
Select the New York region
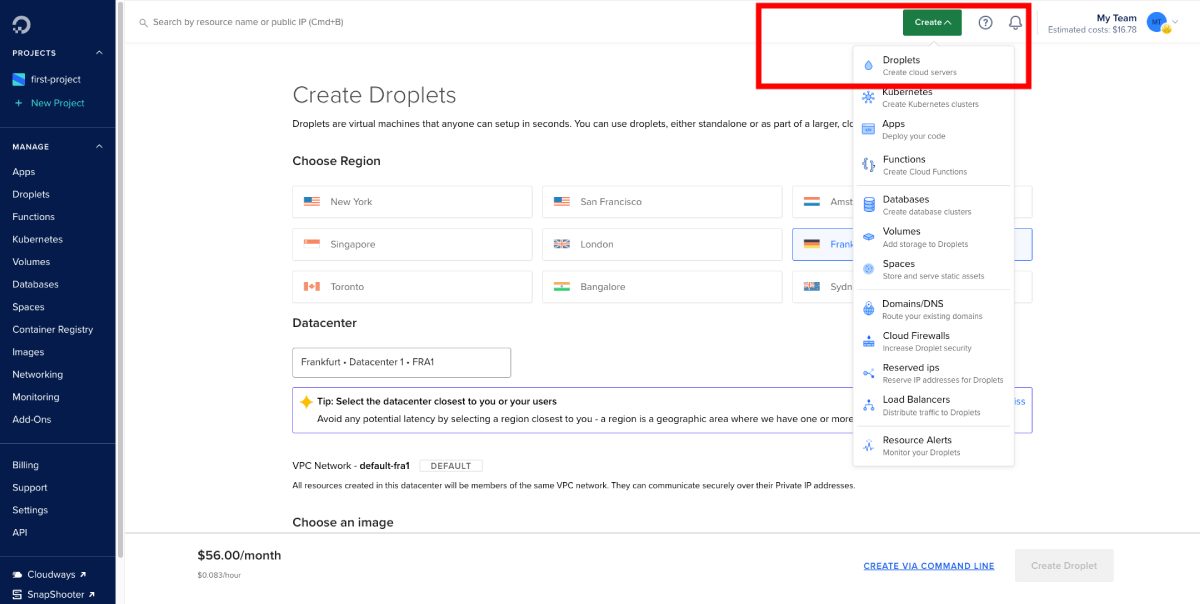point(412,202)
